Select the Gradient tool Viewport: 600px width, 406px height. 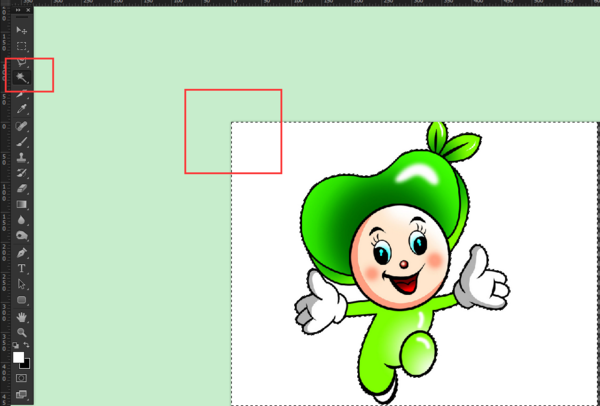pyautogui.click(x=21, y=203)
